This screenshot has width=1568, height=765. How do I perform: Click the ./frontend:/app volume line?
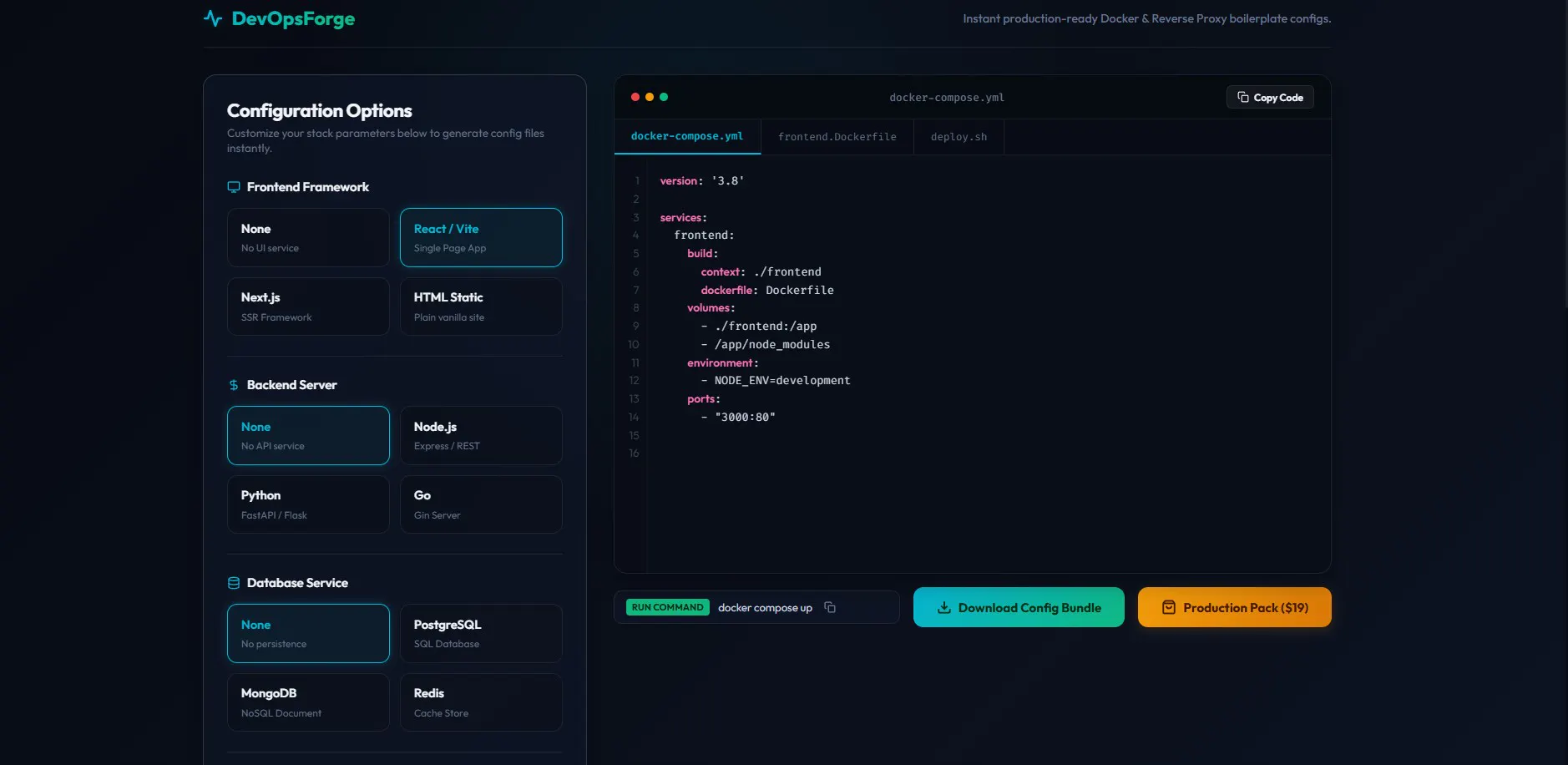pyautogui.click(x=759, y=327)
